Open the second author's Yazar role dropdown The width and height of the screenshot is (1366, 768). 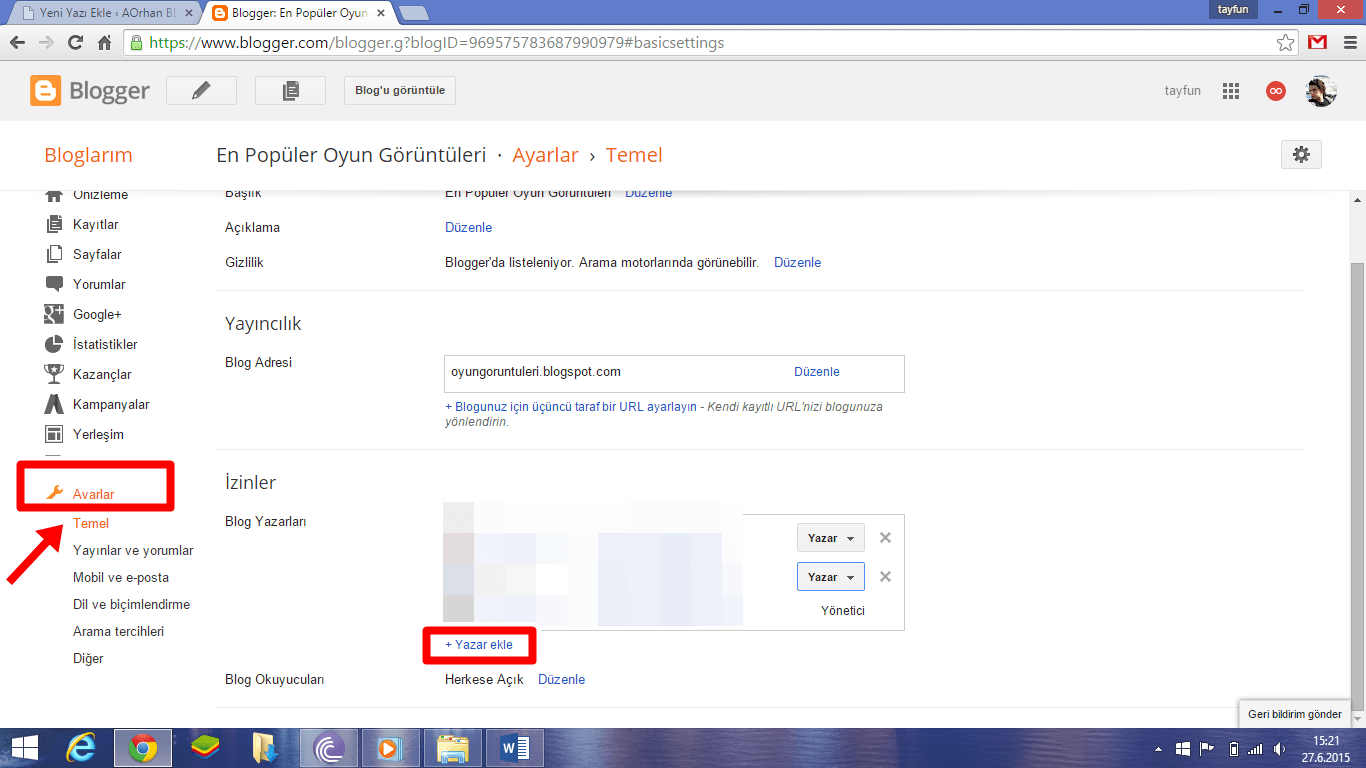(x=830, y=577)
